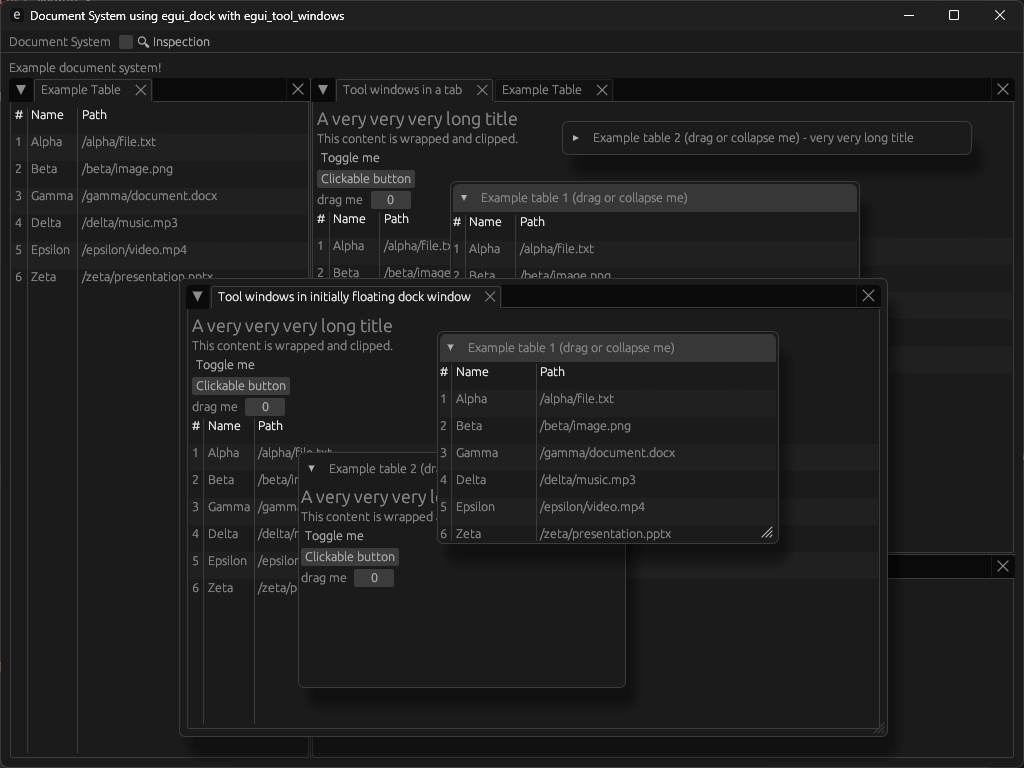Screen dimensions: 1024x768
Task: Close the lower right dock panel
Action: (1003, 566)
